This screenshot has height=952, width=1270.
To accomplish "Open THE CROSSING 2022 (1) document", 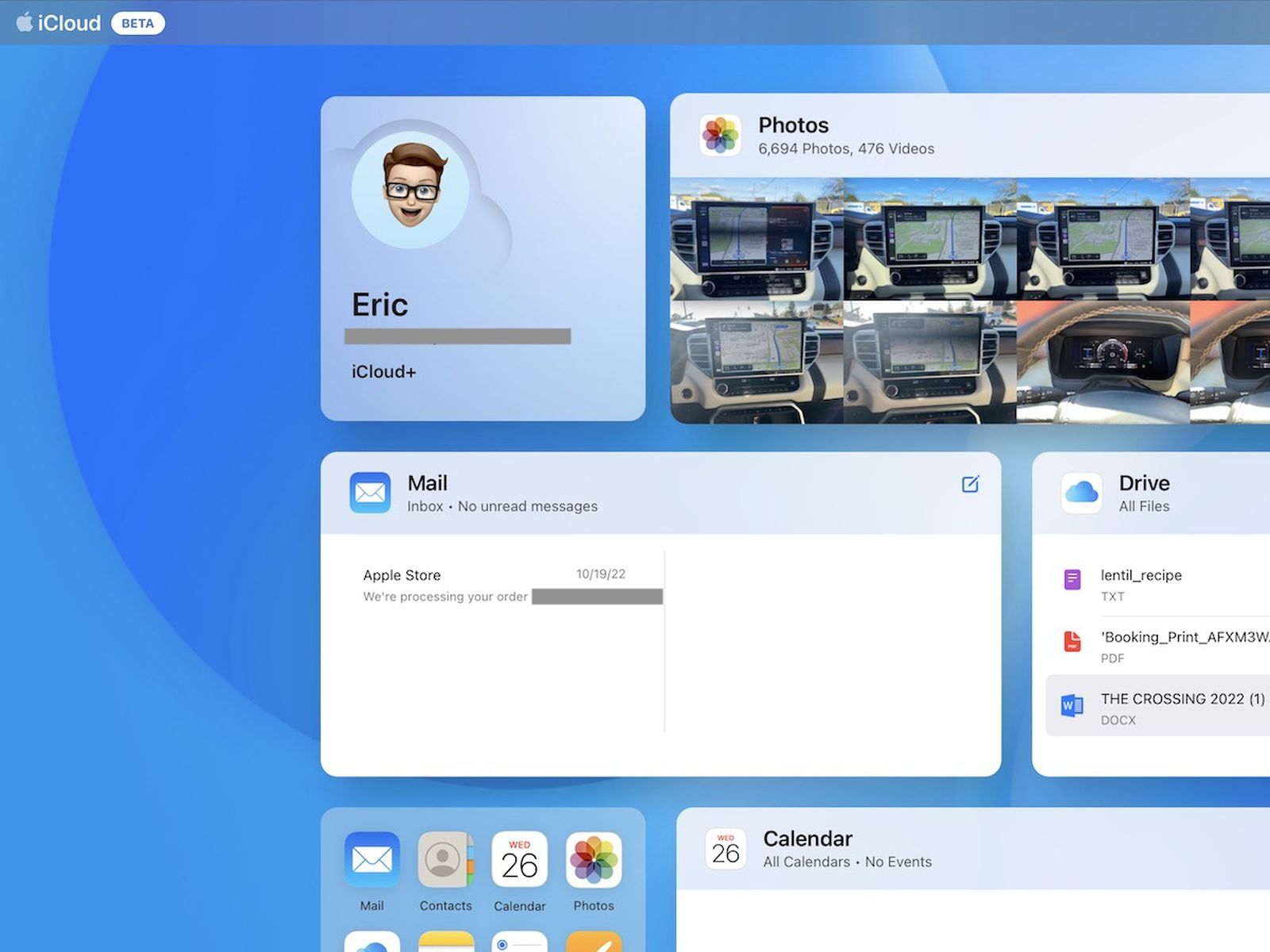I will pos(1159,706).
